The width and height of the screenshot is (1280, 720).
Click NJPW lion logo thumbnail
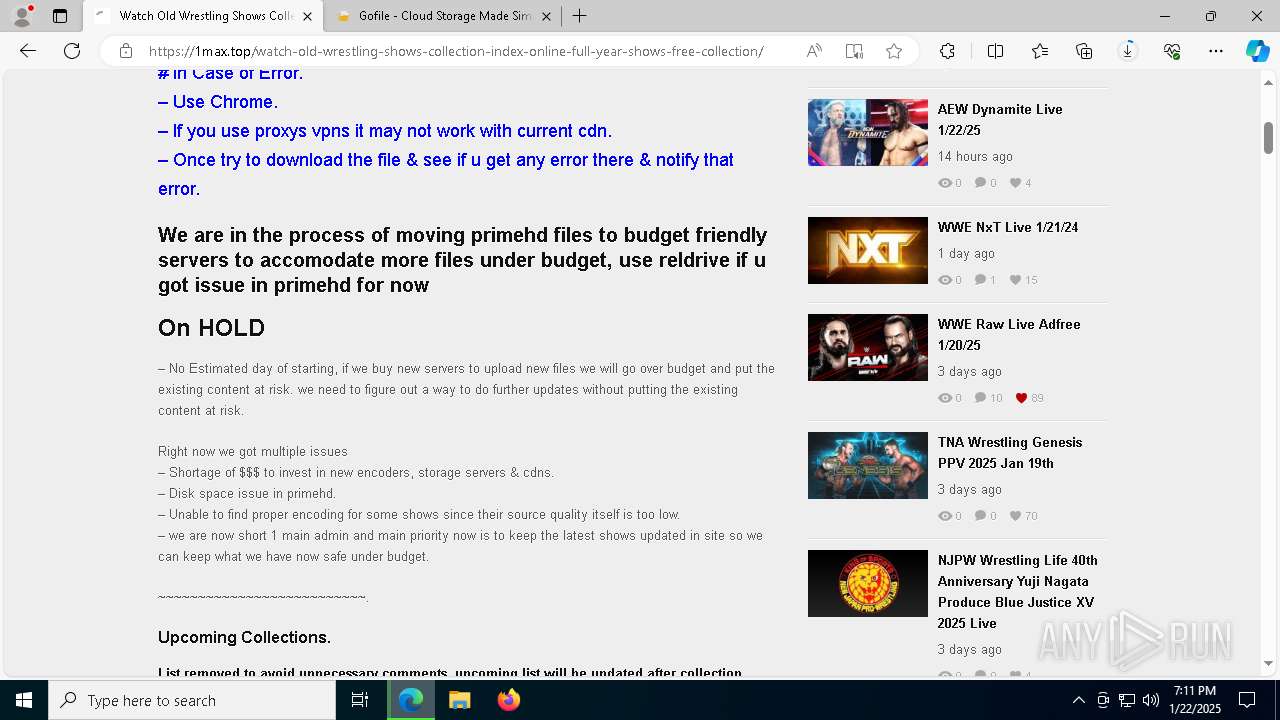tap(868, 583)
